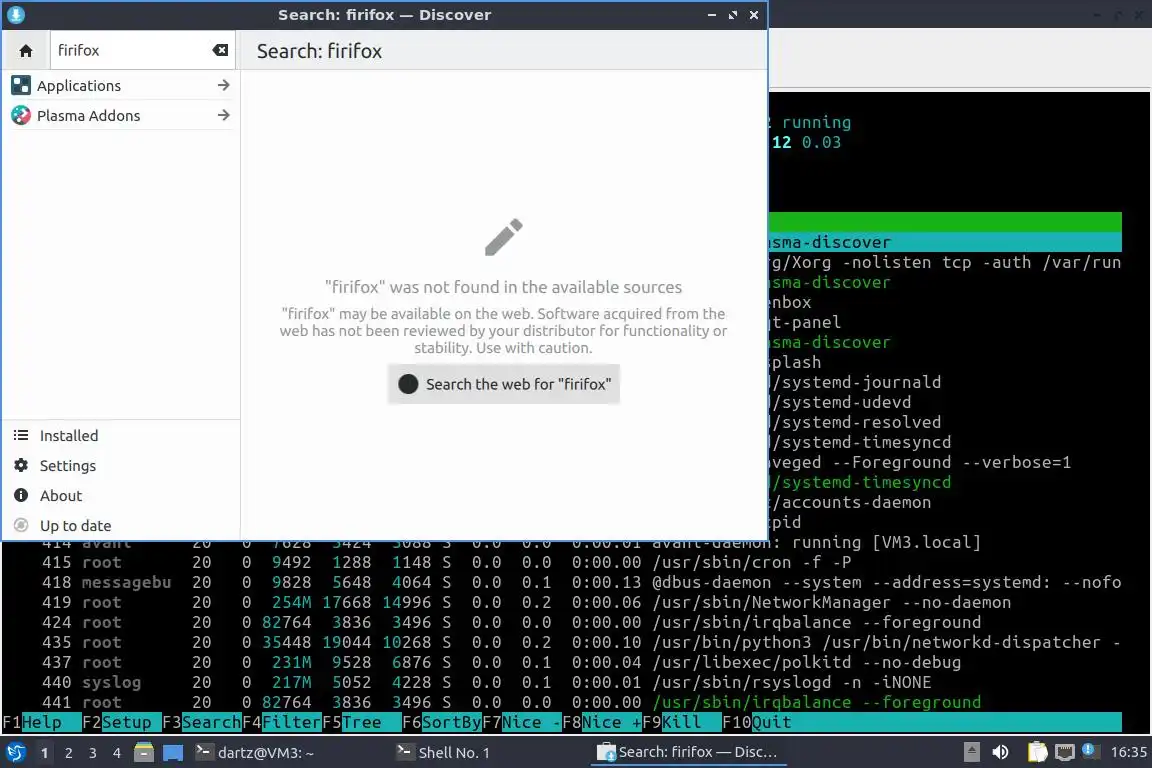
Task: Open Discover Settings
Action: [120, 466]
